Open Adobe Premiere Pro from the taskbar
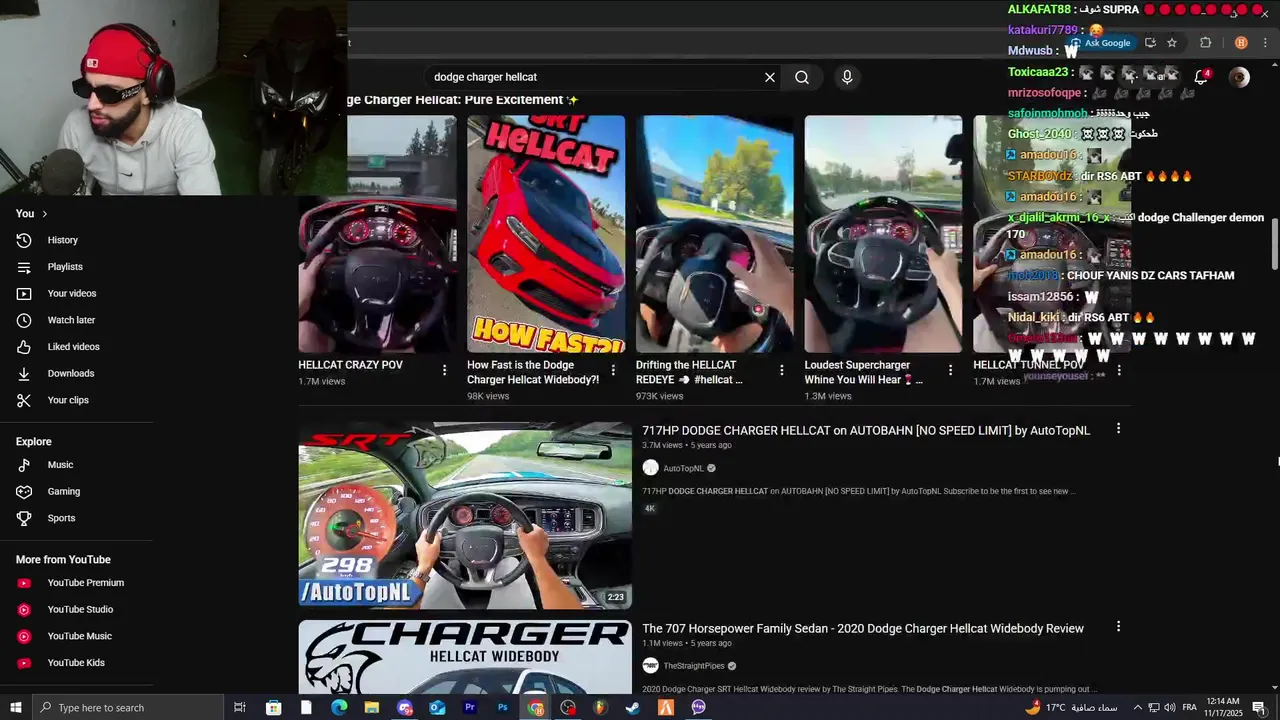1280x720 pixels. point(470,708)
